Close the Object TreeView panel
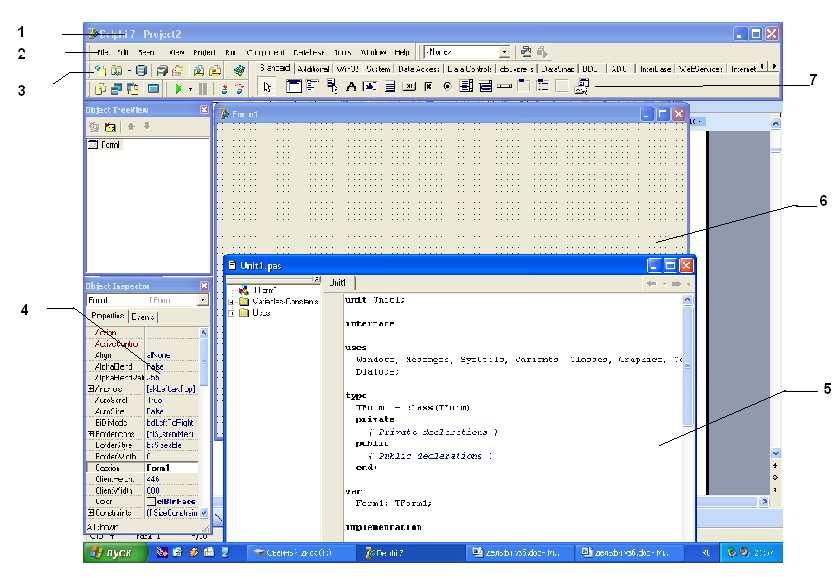 coord(204,109)
